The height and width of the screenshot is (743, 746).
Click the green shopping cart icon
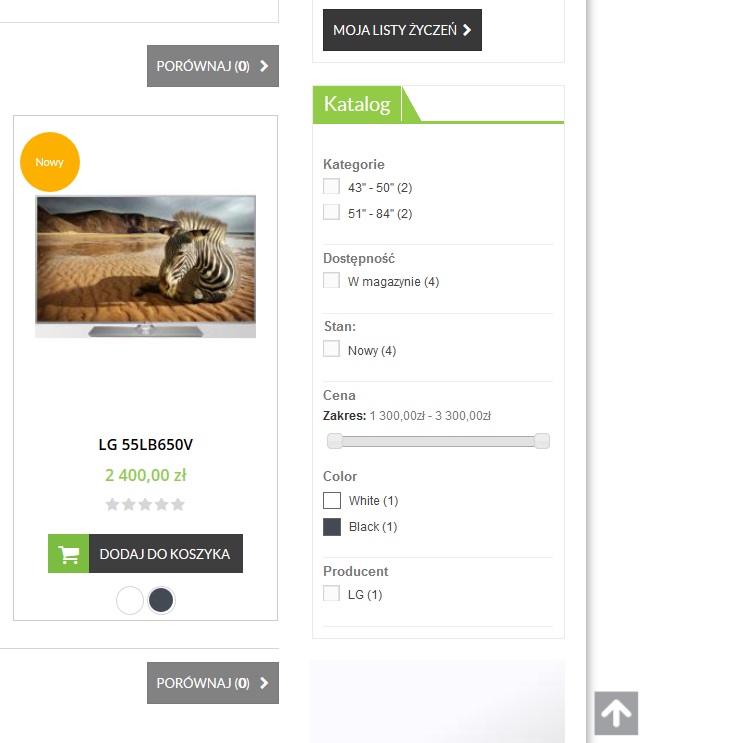(x=69, y=554)
